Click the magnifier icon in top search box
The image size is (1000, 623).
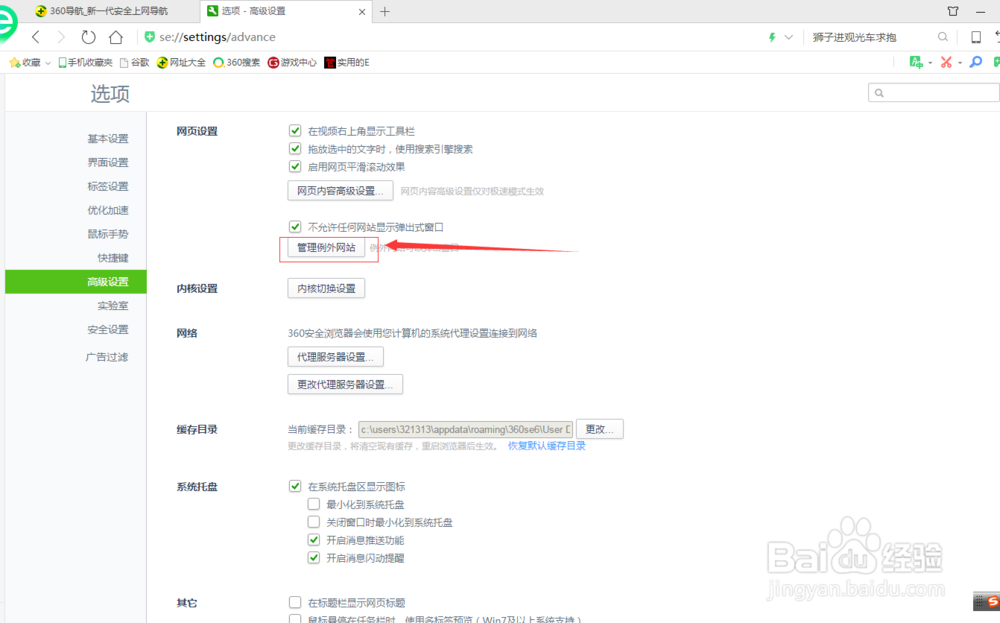tap(943, 37)
